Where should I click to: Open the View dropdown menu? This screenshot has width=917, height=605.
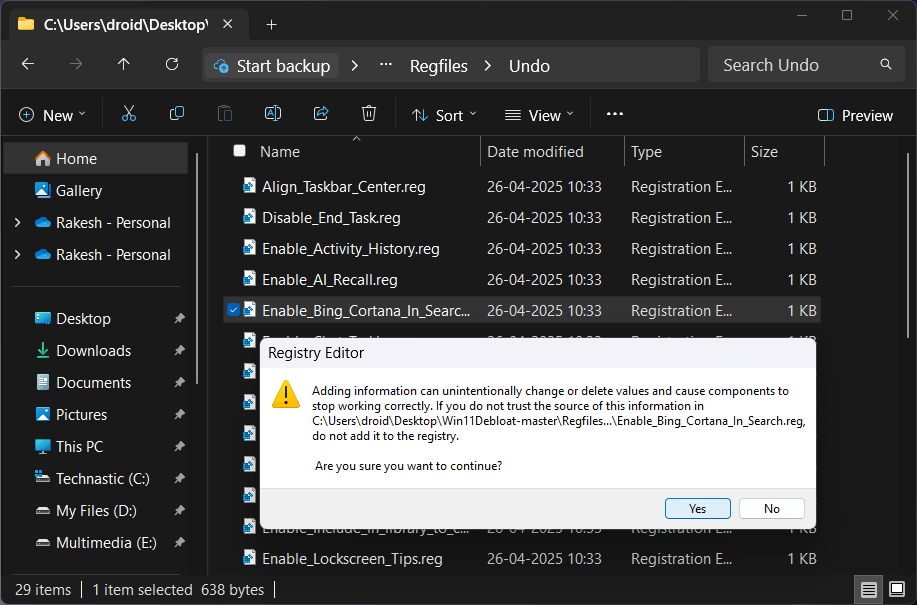coord(539,116)
